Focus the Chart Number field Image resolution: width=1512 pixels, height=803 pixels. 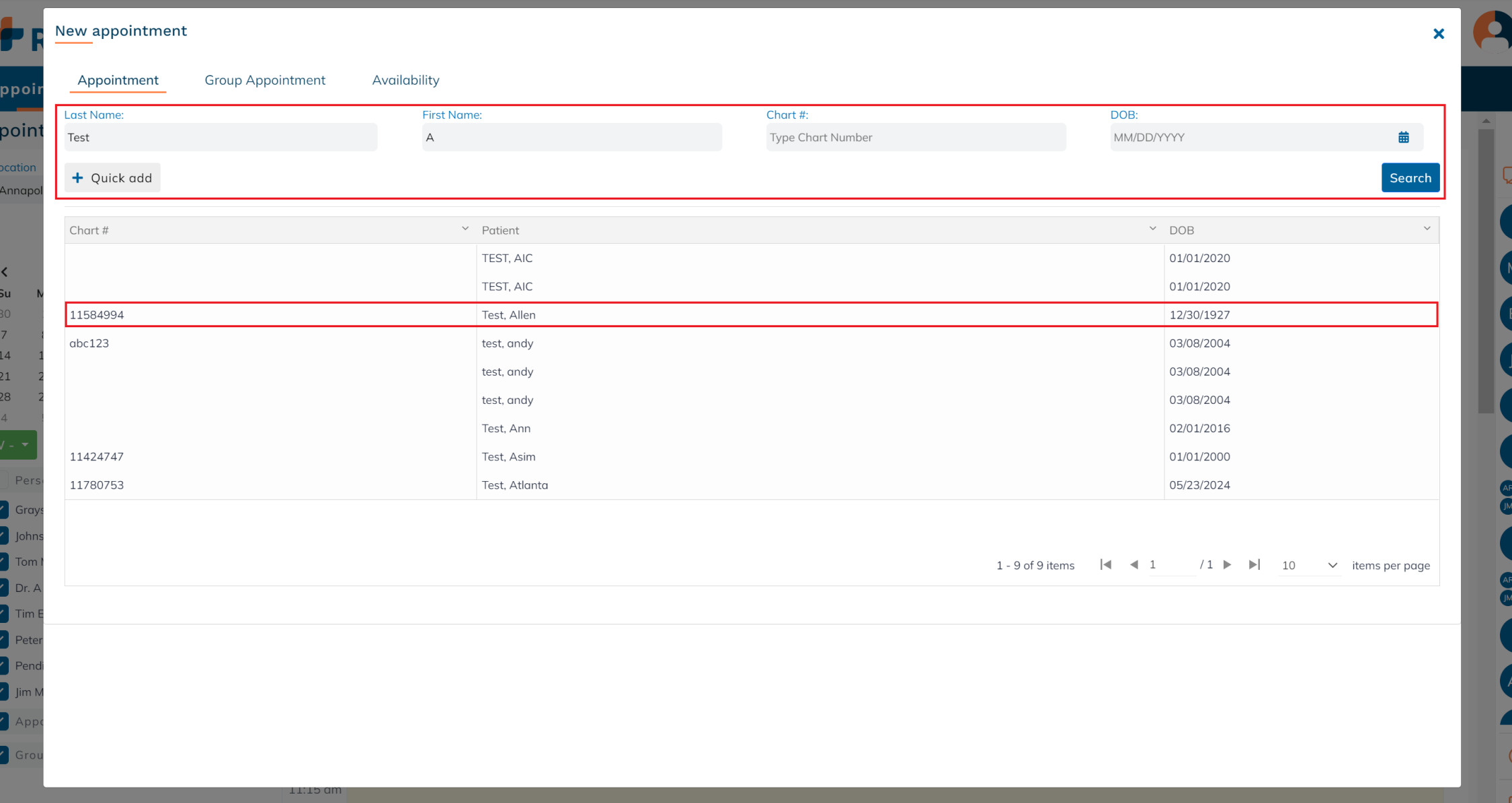coord(916,137)
